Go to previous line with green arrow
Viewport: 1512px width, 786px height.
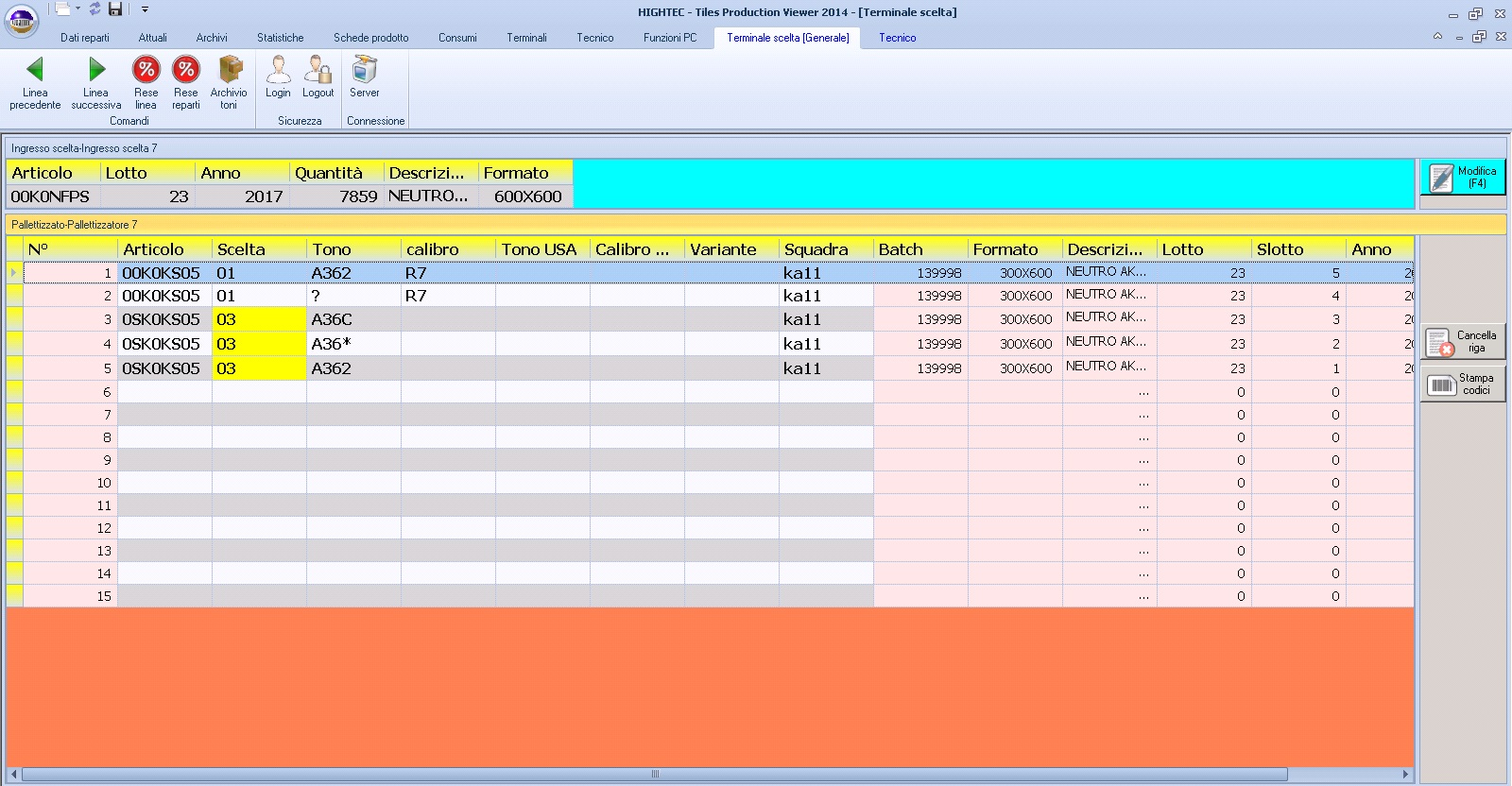[x=35, y=83]
